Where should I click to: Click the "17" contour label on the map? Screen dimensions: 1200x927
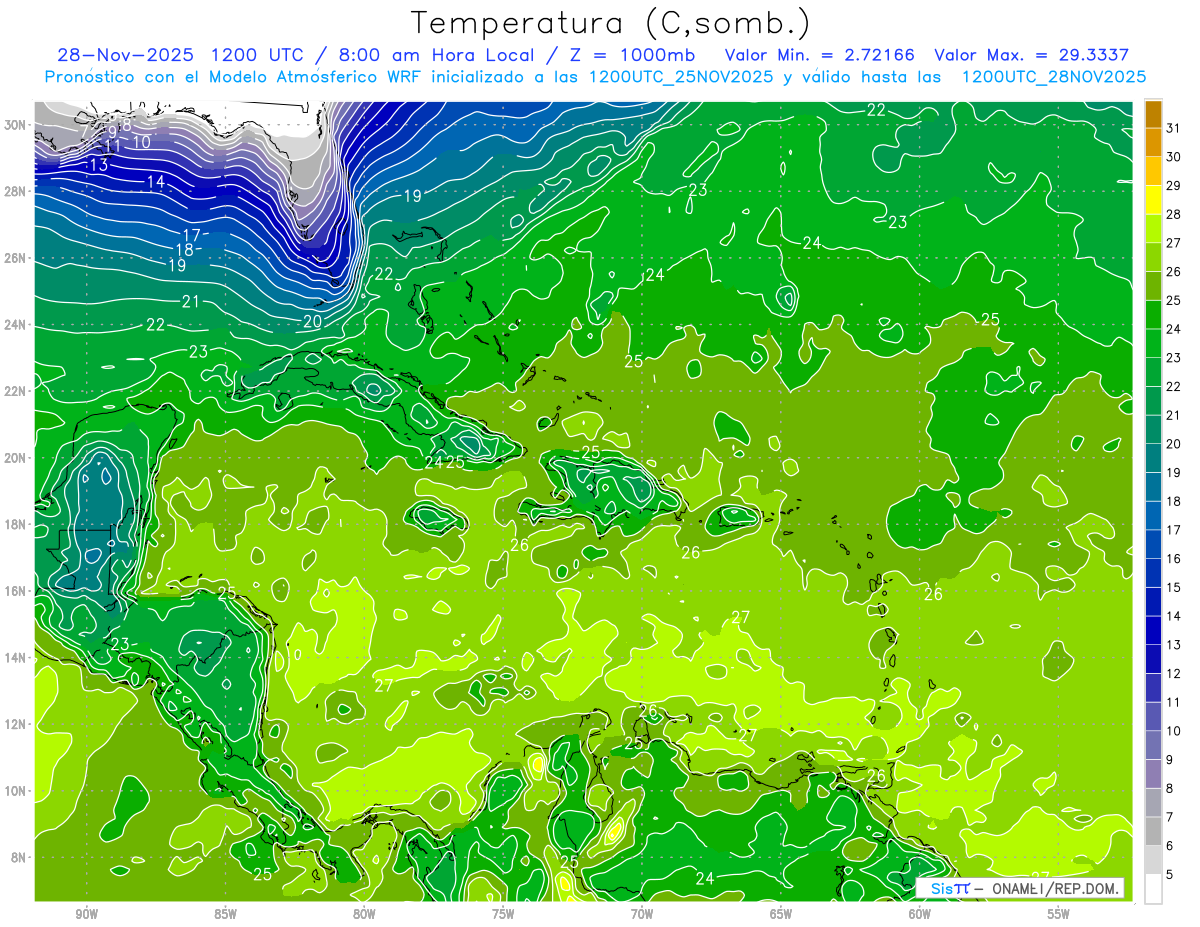(192, 235)
